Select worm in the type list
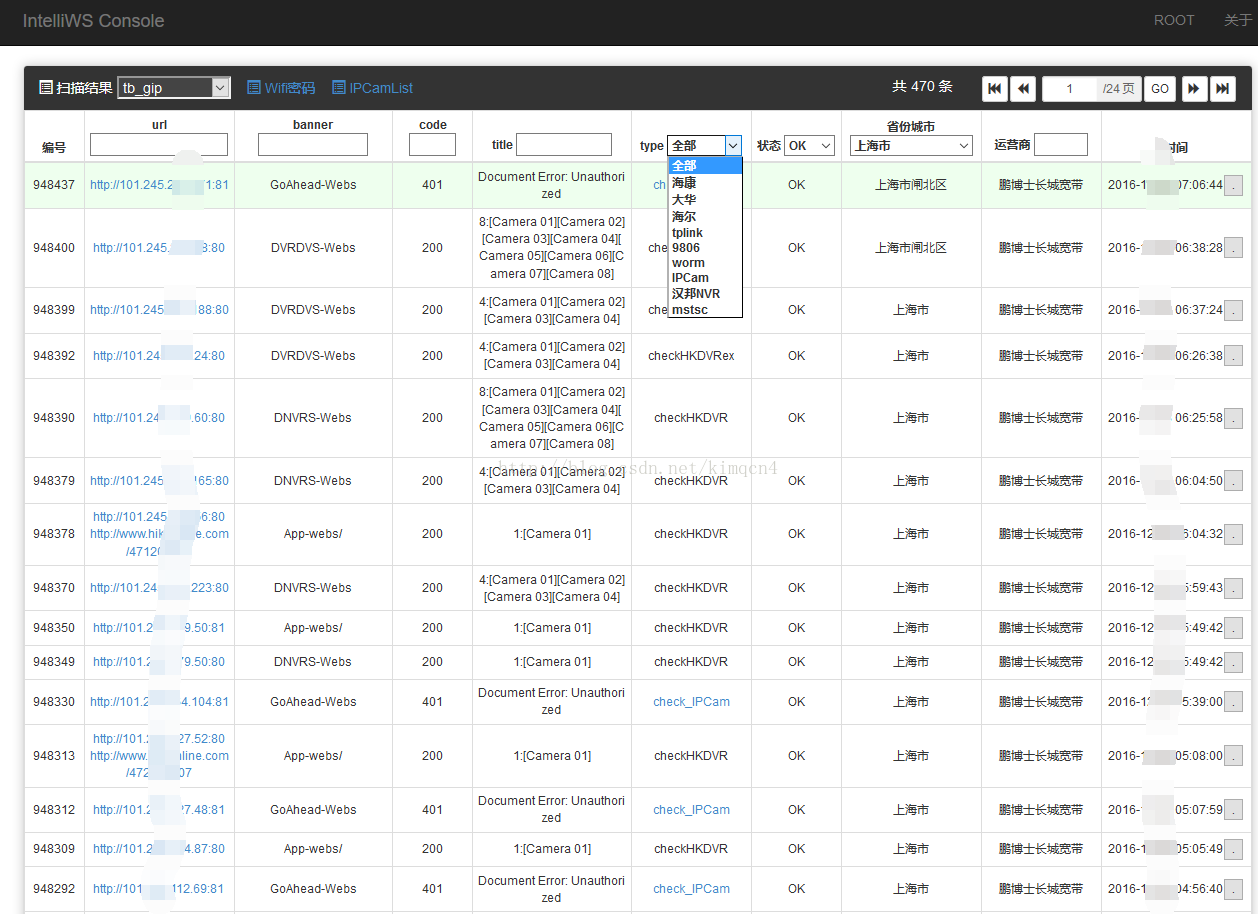 click(x=705, y=262)
